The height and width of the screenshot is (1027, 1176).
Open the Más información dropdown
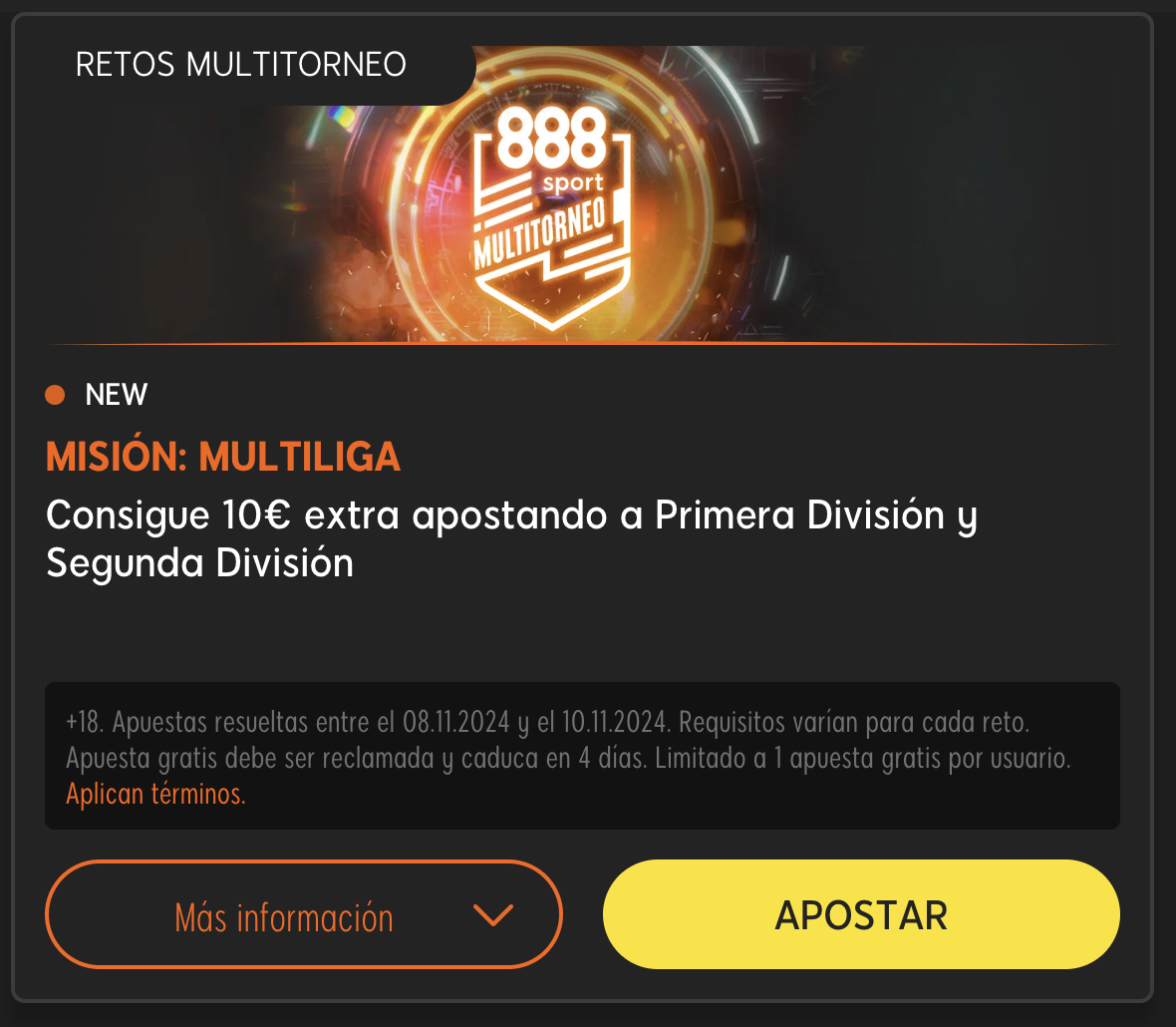click(304, 914)
